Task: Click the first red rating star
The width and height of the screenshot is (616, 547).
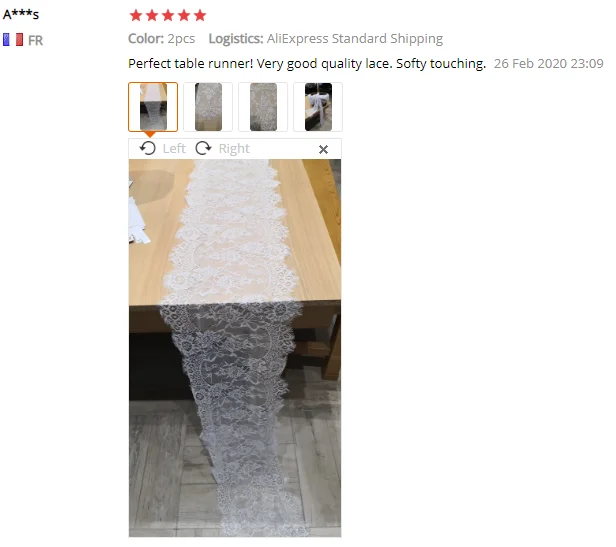Action: point(136,15)
